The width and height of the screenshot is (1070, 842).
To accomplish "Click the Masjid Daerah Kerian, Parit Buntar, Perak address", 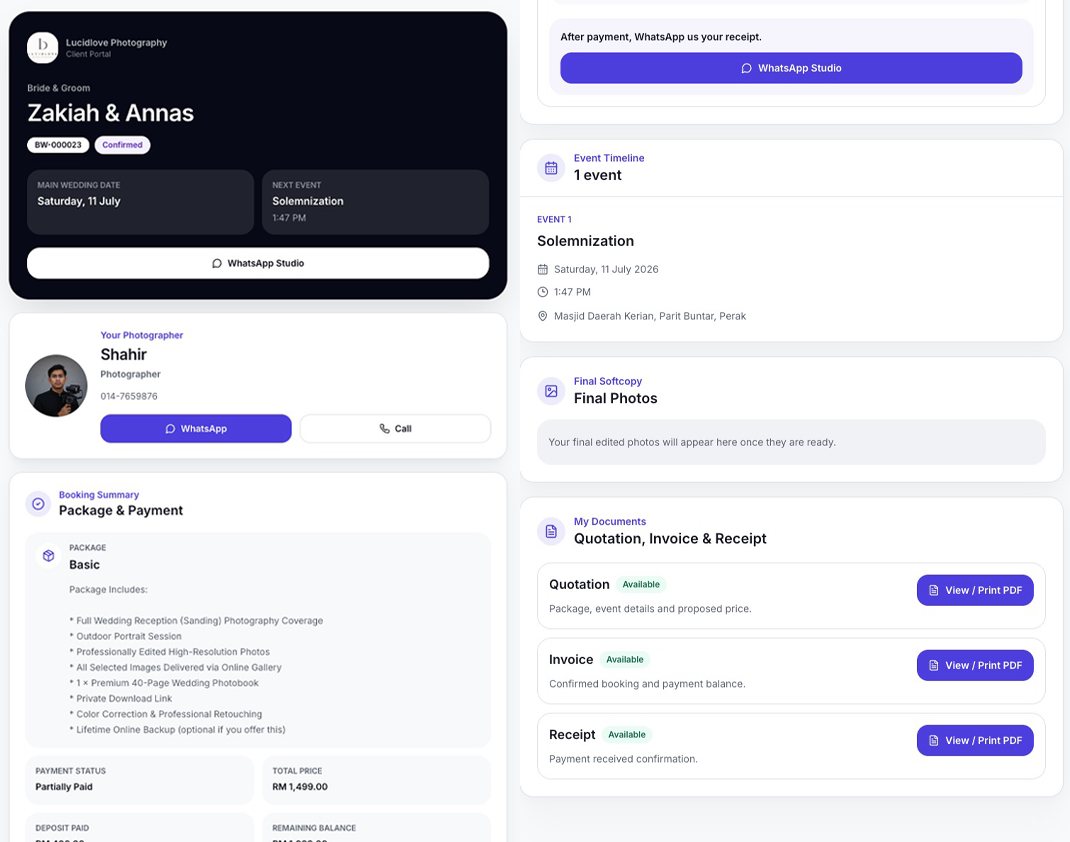I will tap(650, 316).
